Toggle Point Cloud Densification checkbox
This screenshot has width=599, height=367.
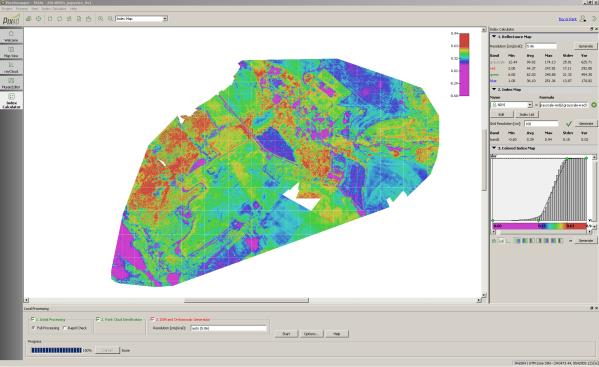(98, 319)
